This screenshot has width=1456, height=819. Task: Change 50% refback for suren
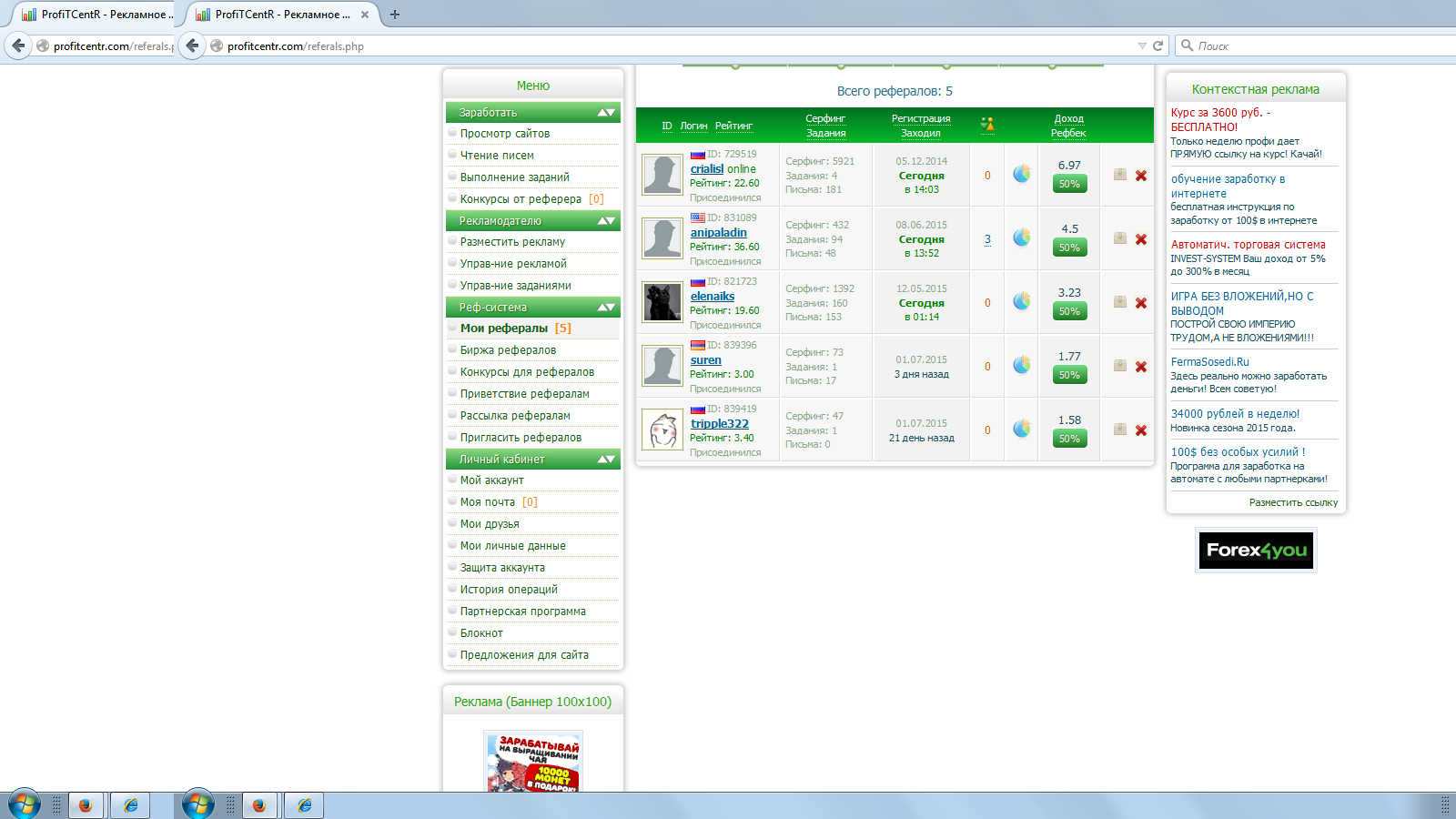click(1069, 375)
